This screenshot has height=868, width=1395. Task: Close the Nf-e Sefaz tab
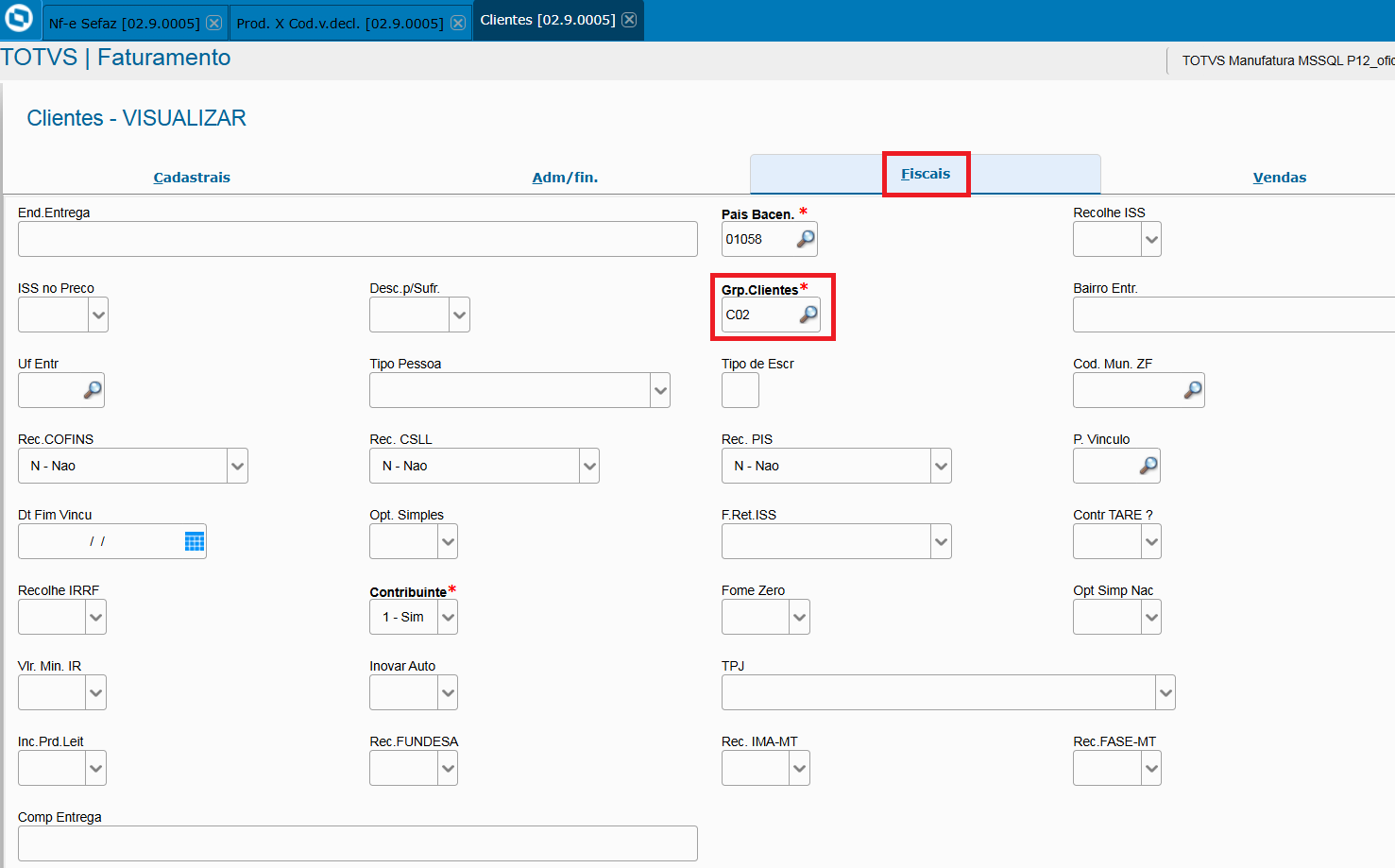(214, 23)
